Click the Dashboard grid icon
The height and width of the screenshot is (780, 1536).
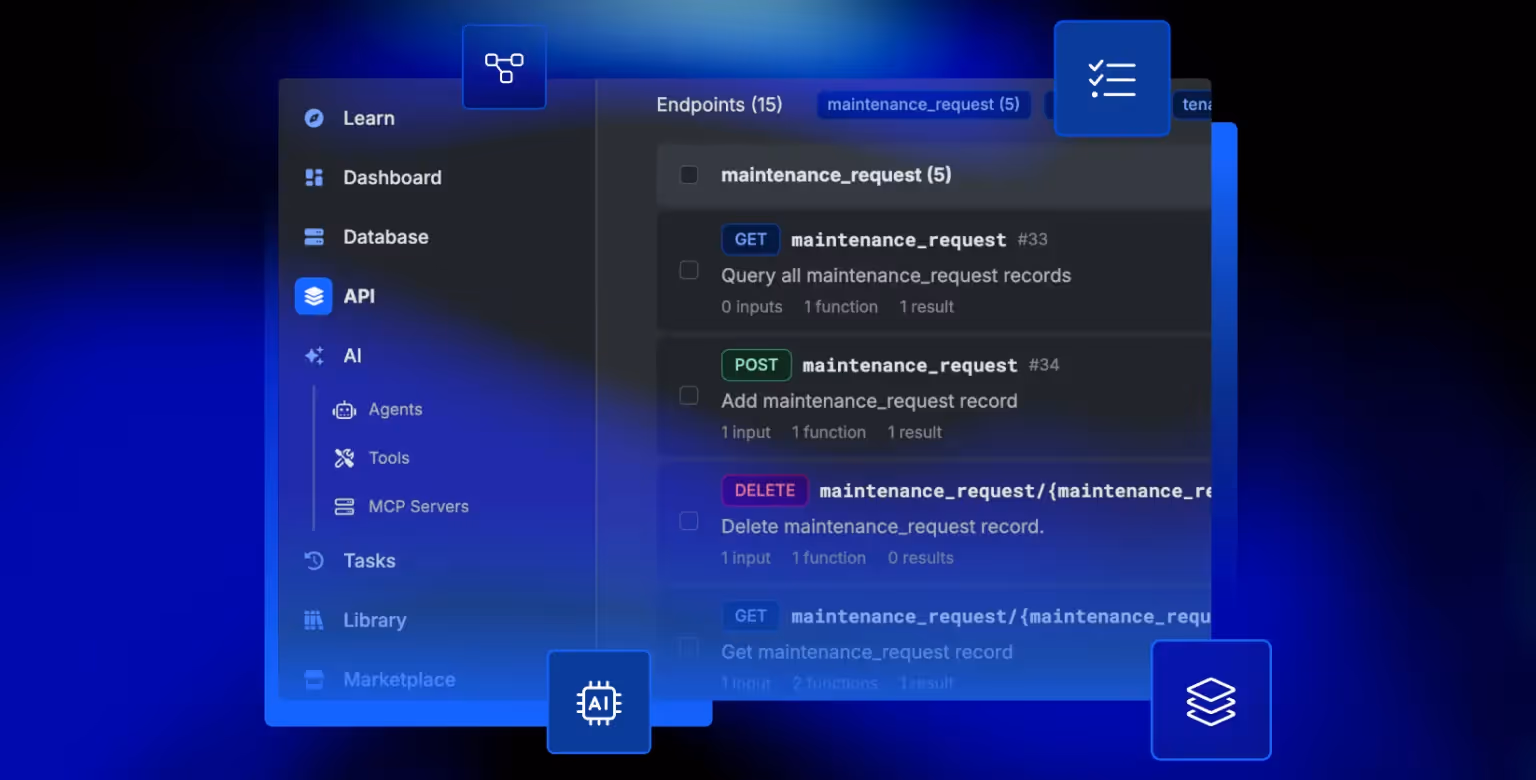pyautogui.click(x=313, y=177)
